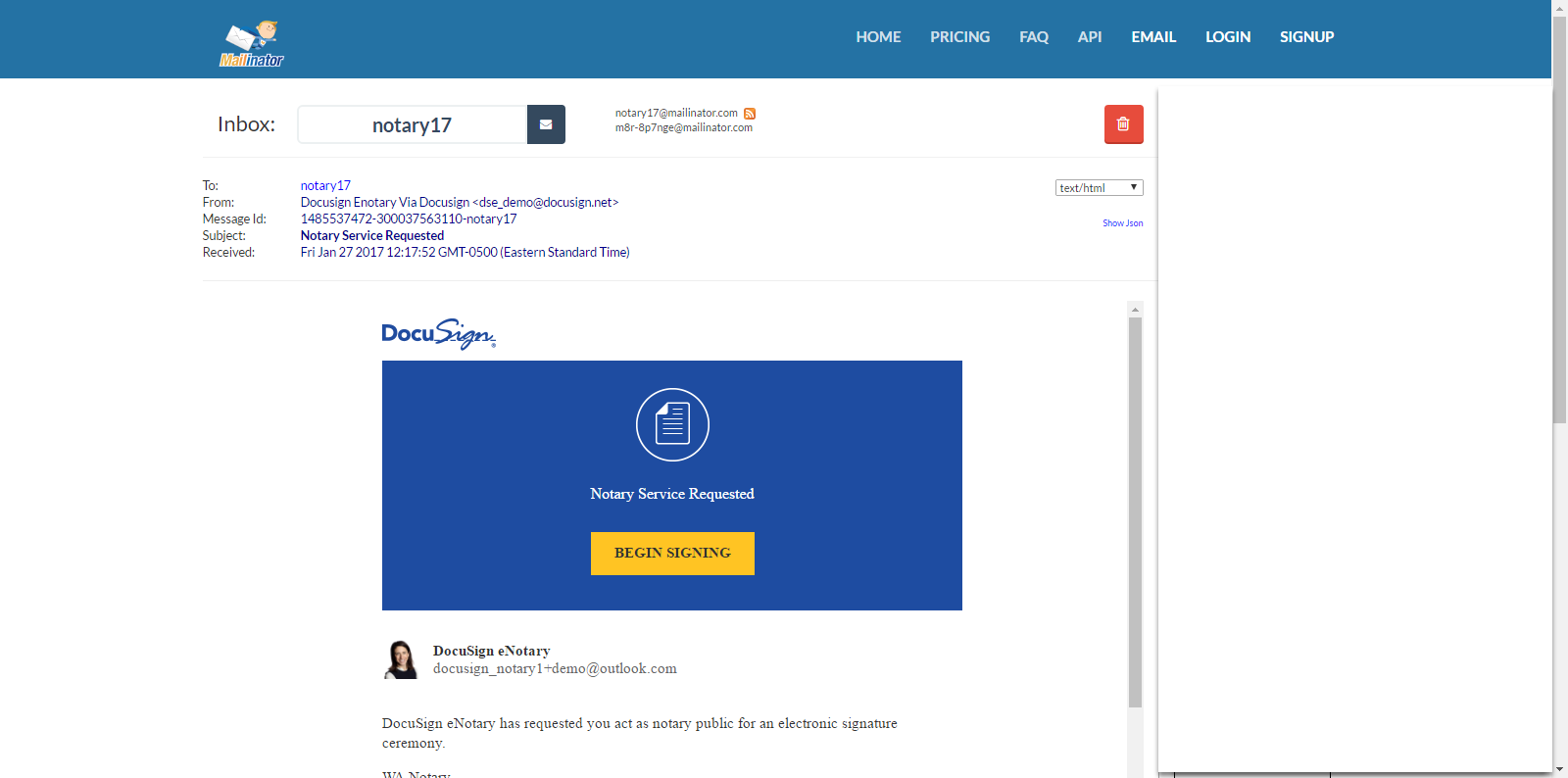Click the 'DocuSign eNotary' sender name
1568x778 pixels.
(492, 651)
